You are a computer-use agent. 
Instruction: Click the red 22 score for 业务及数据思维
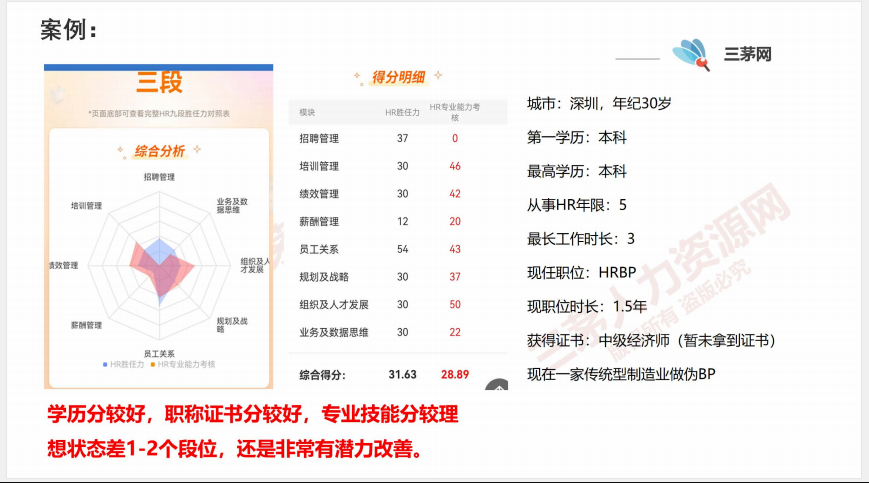tap(455, 332)
